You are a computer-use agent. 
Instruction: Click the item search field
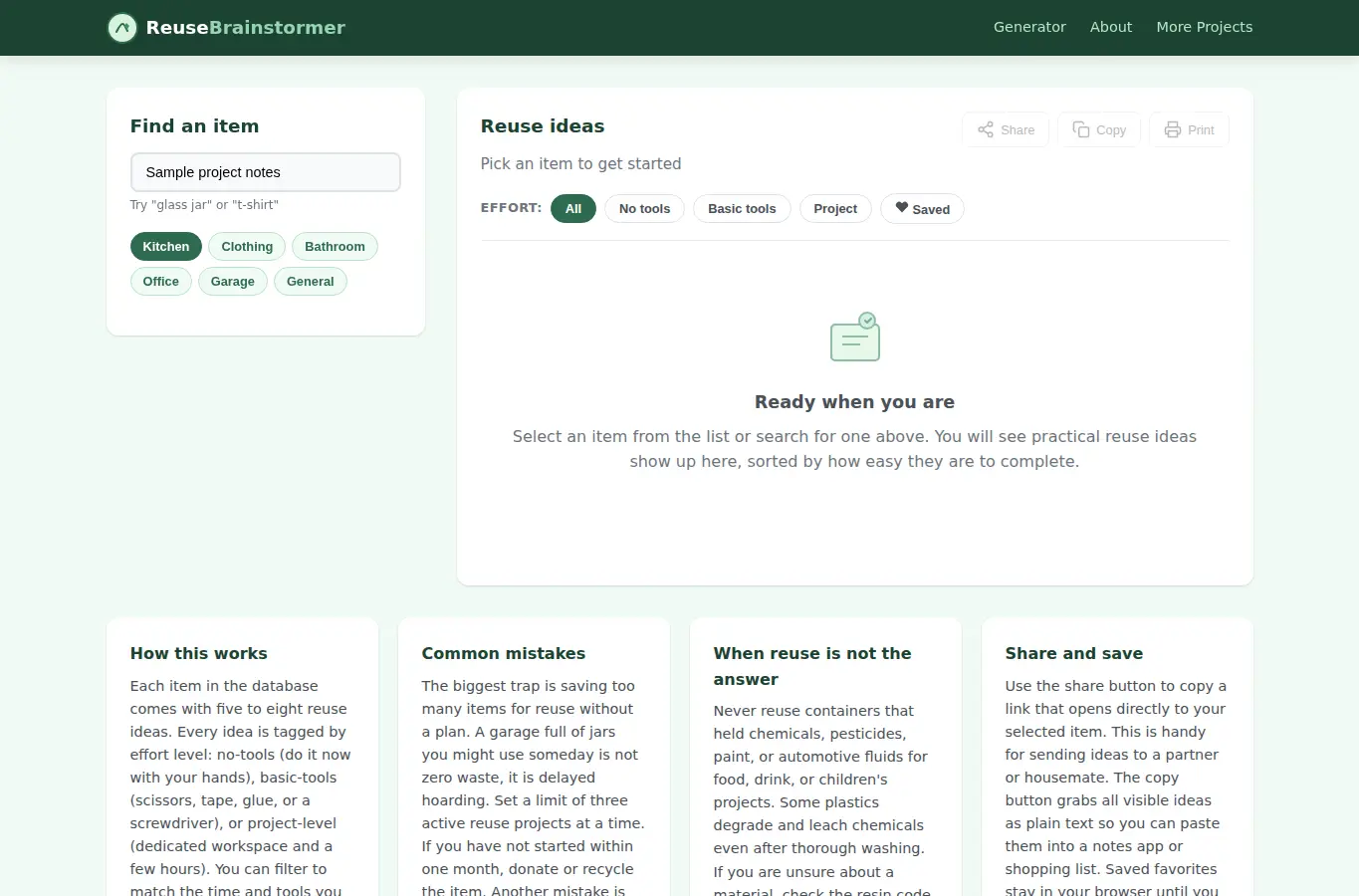(266, 172)
